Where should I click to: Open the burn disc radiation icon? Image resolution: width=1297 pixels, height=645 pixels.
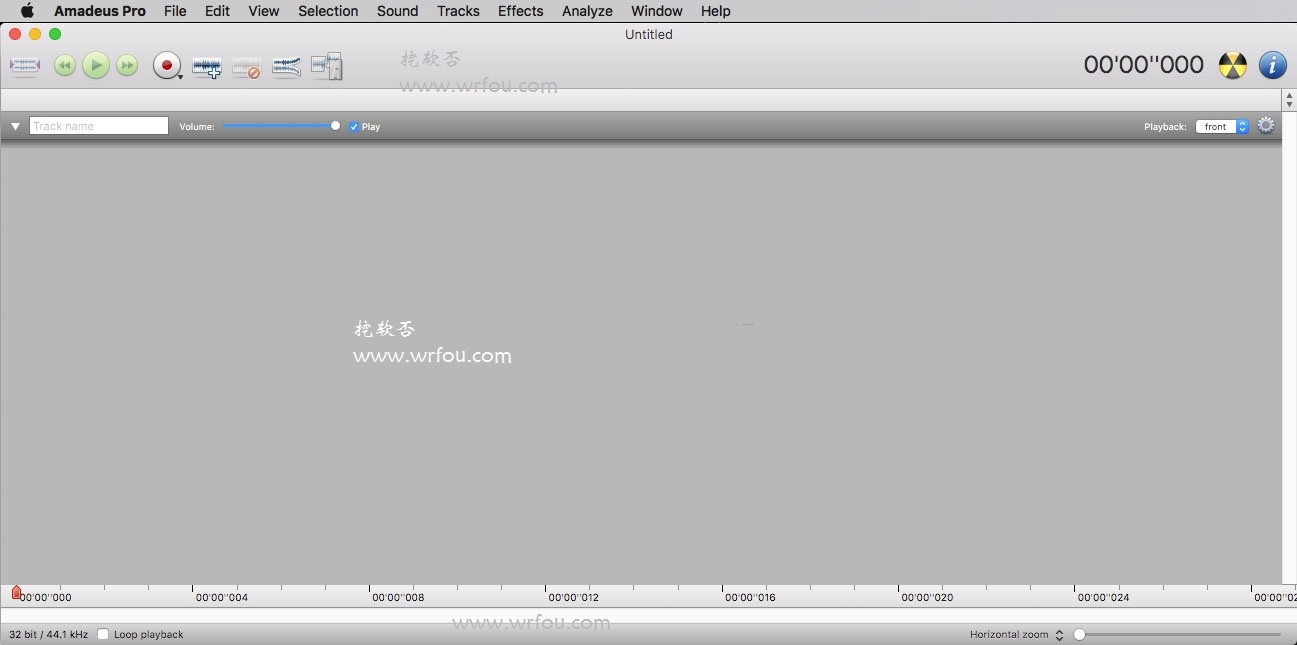coord(1233,66)
